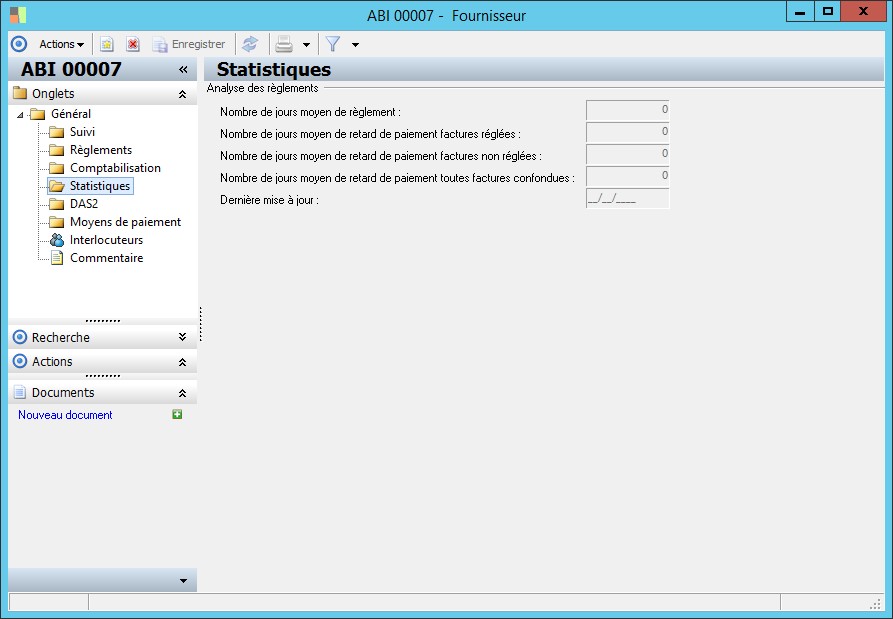Screen dimensions: 893x619
Task: Click the Règlements folder icon
Action: coord(56,150)
